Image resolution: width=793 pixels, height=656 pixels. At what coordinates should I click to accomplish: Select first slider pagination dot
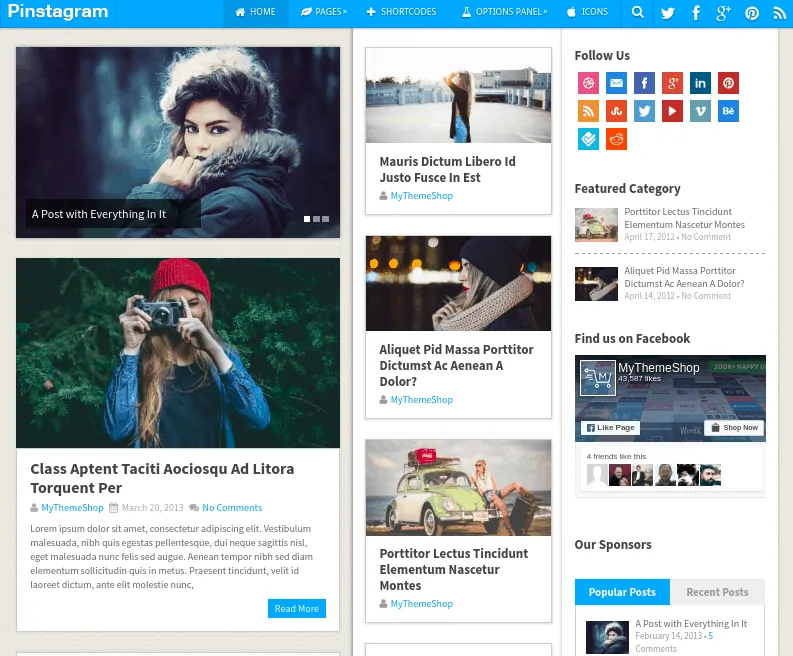pyautogui.click(x=307, y=219)
